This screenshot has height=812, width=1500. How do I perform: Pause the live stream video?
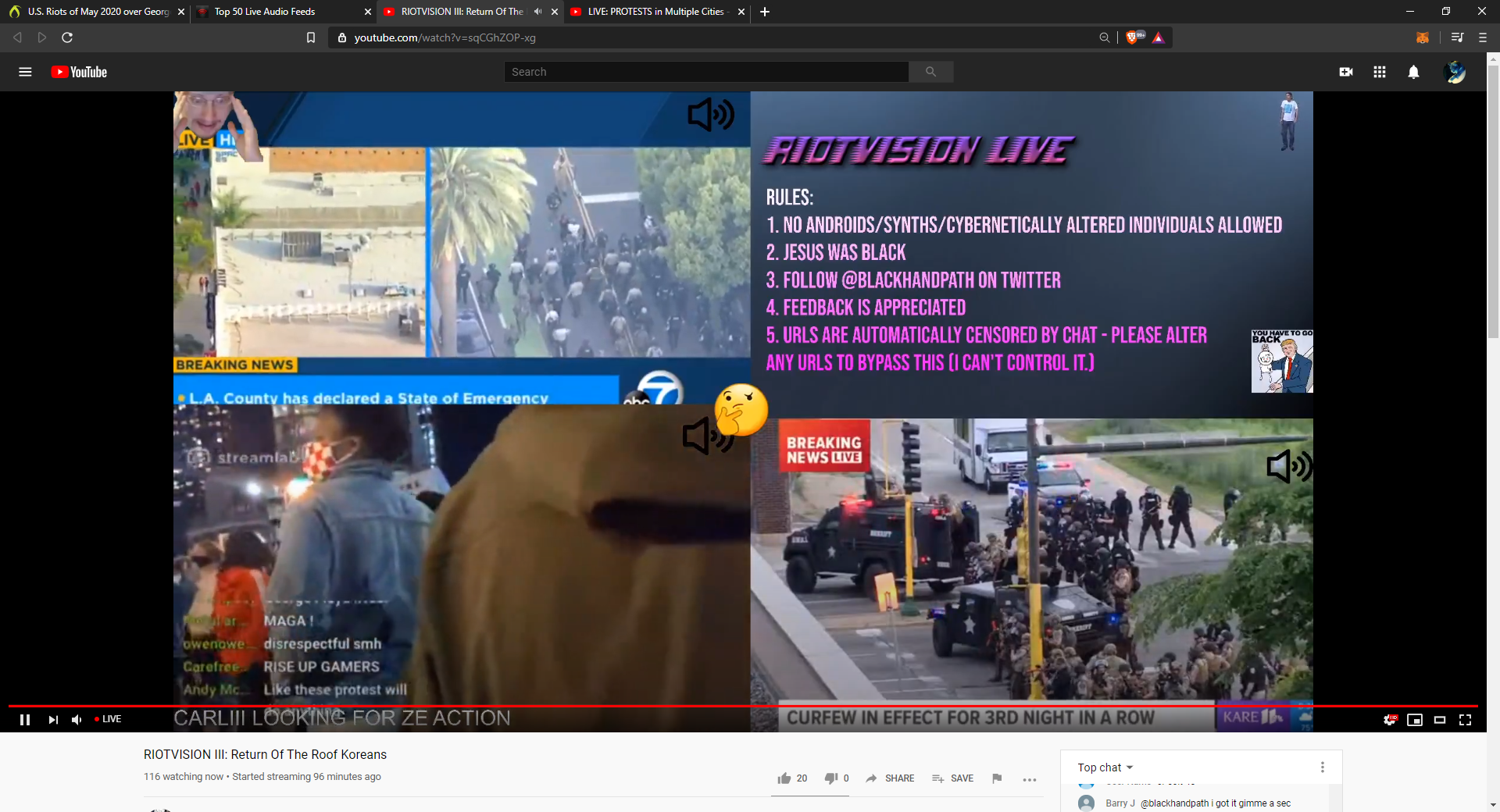pos(25,719)
